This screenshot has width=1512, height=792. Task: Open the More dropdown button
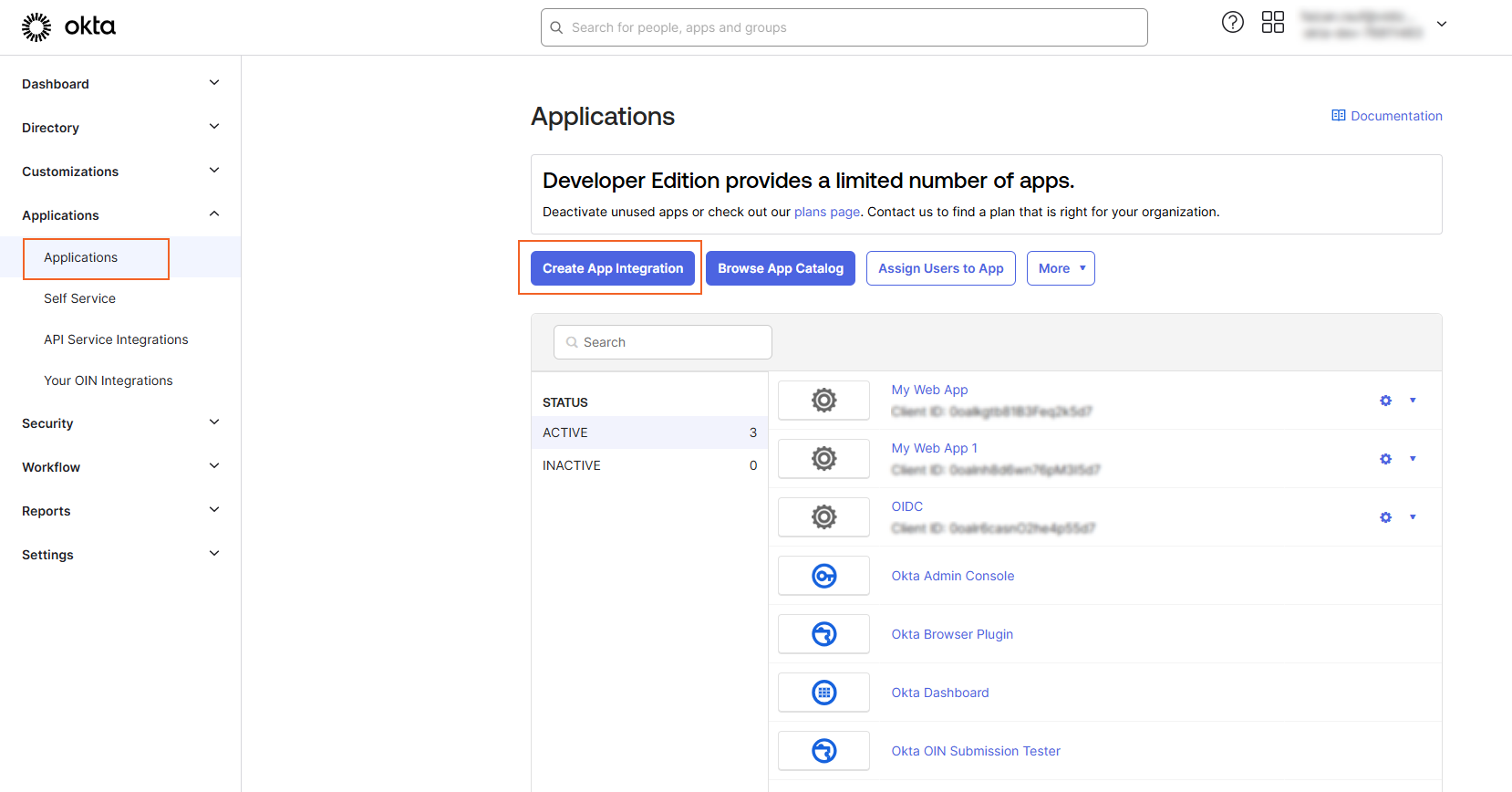(1060, 268)
